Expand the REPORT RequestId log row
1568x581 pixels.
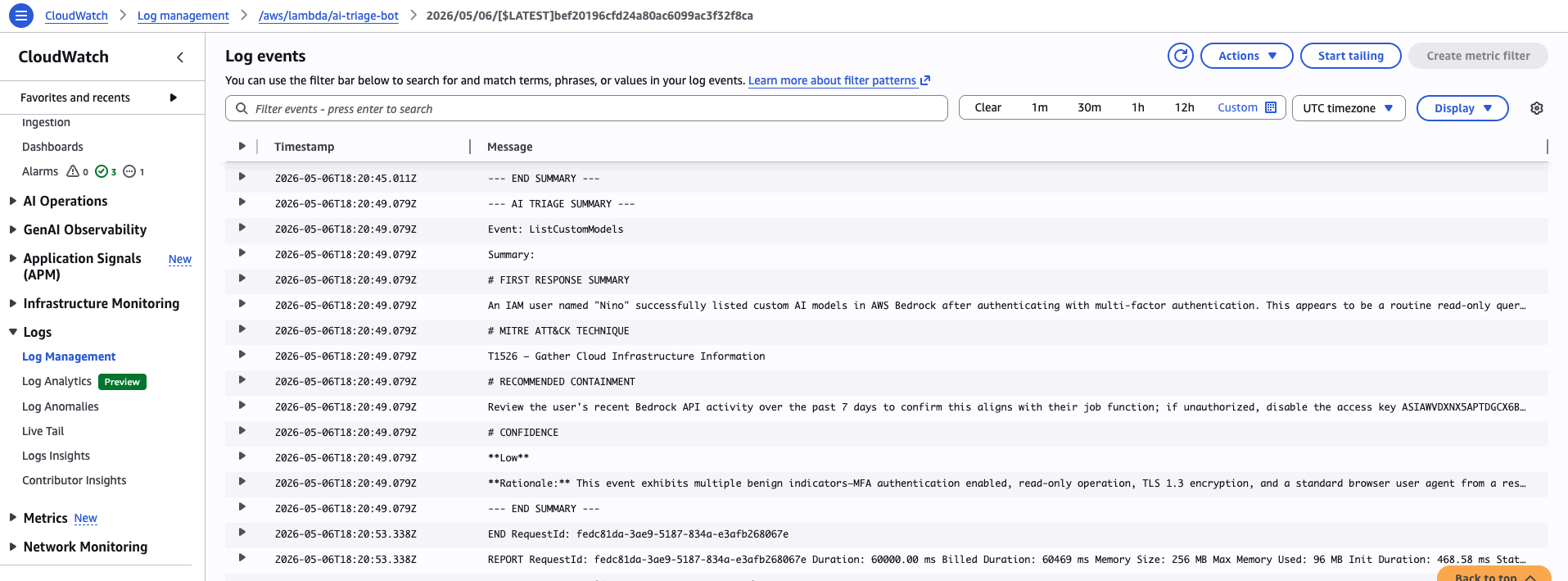click(x=242, y=558)
